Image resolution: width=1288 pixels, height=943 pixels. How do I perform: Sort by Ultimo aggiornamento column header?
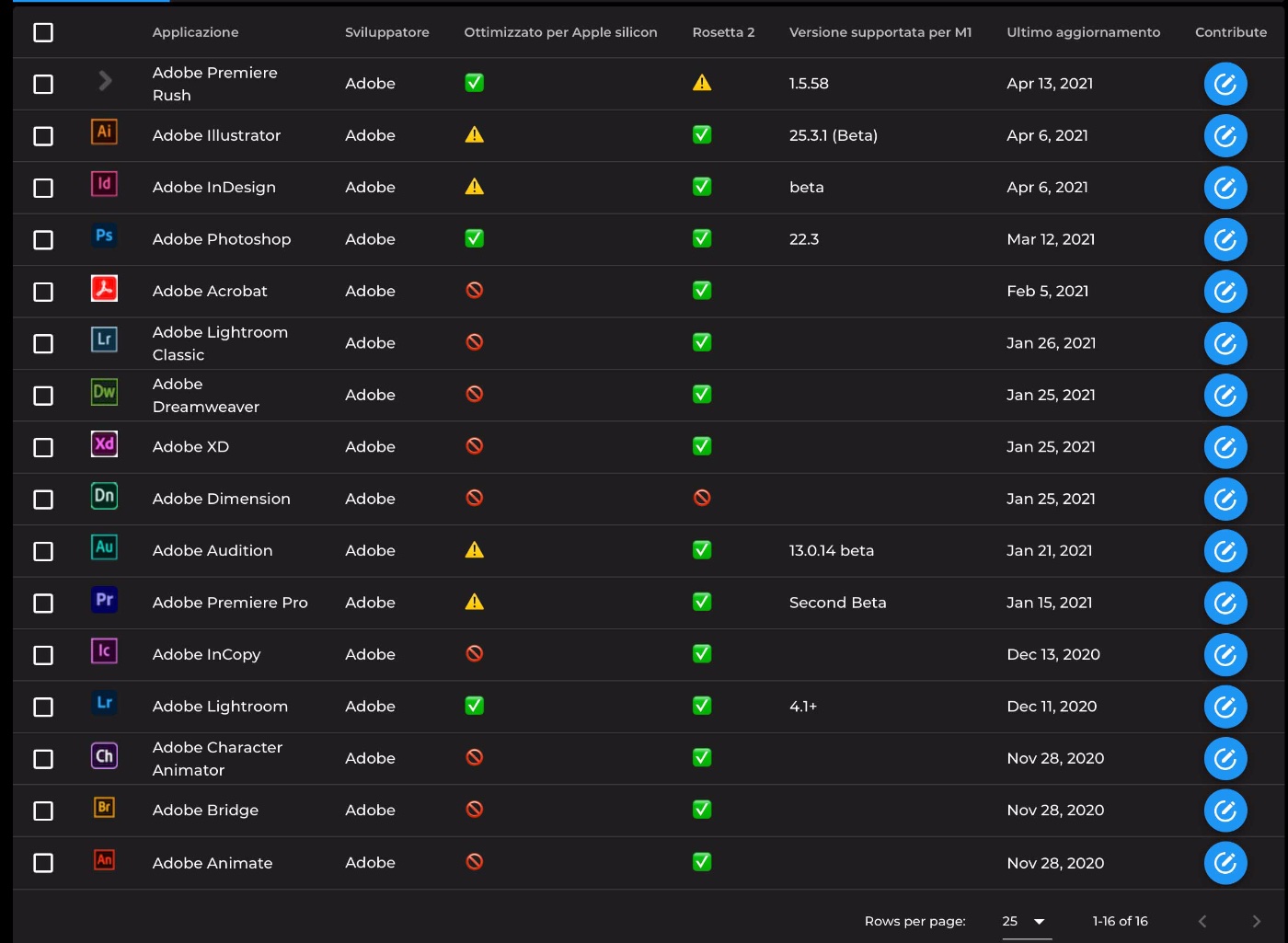click(1084, 32)
